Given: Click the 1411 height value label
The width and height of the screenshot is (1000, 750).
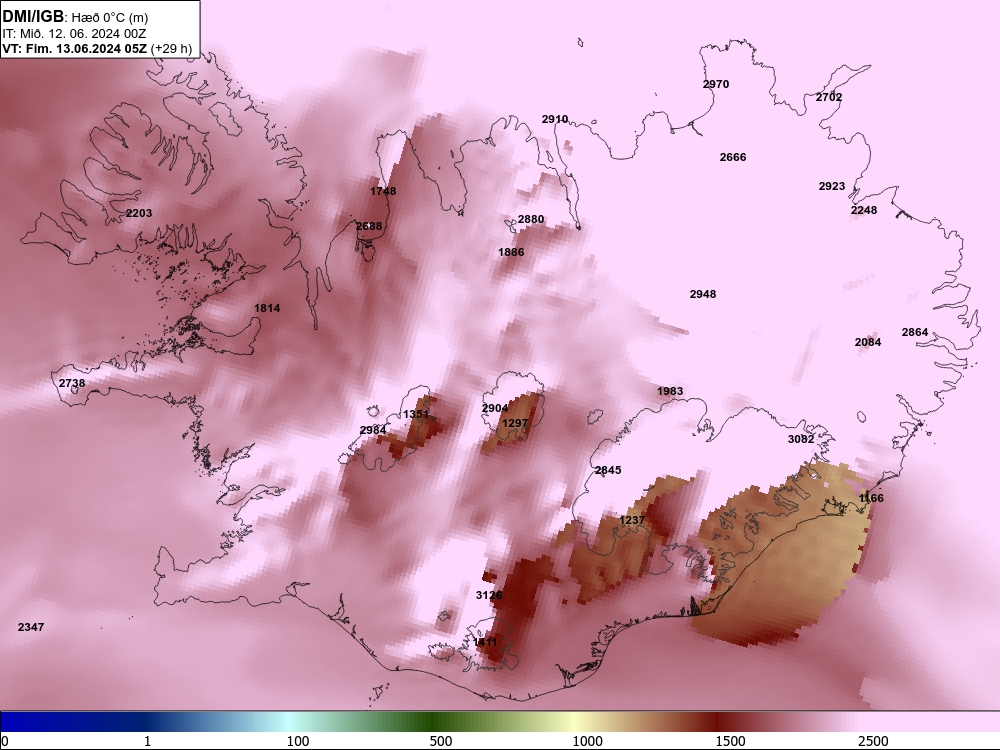Looking at the screenshot, I should tap(484, 642).
